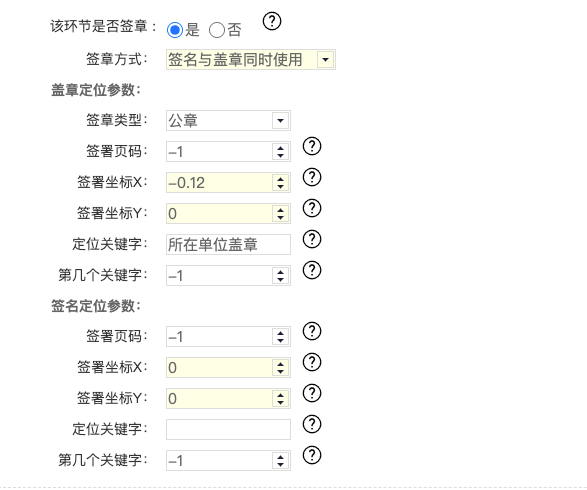Screen dimensions: 587x490
Task: Show help for 盖章 签署坐标X
Action: point(312,177)
